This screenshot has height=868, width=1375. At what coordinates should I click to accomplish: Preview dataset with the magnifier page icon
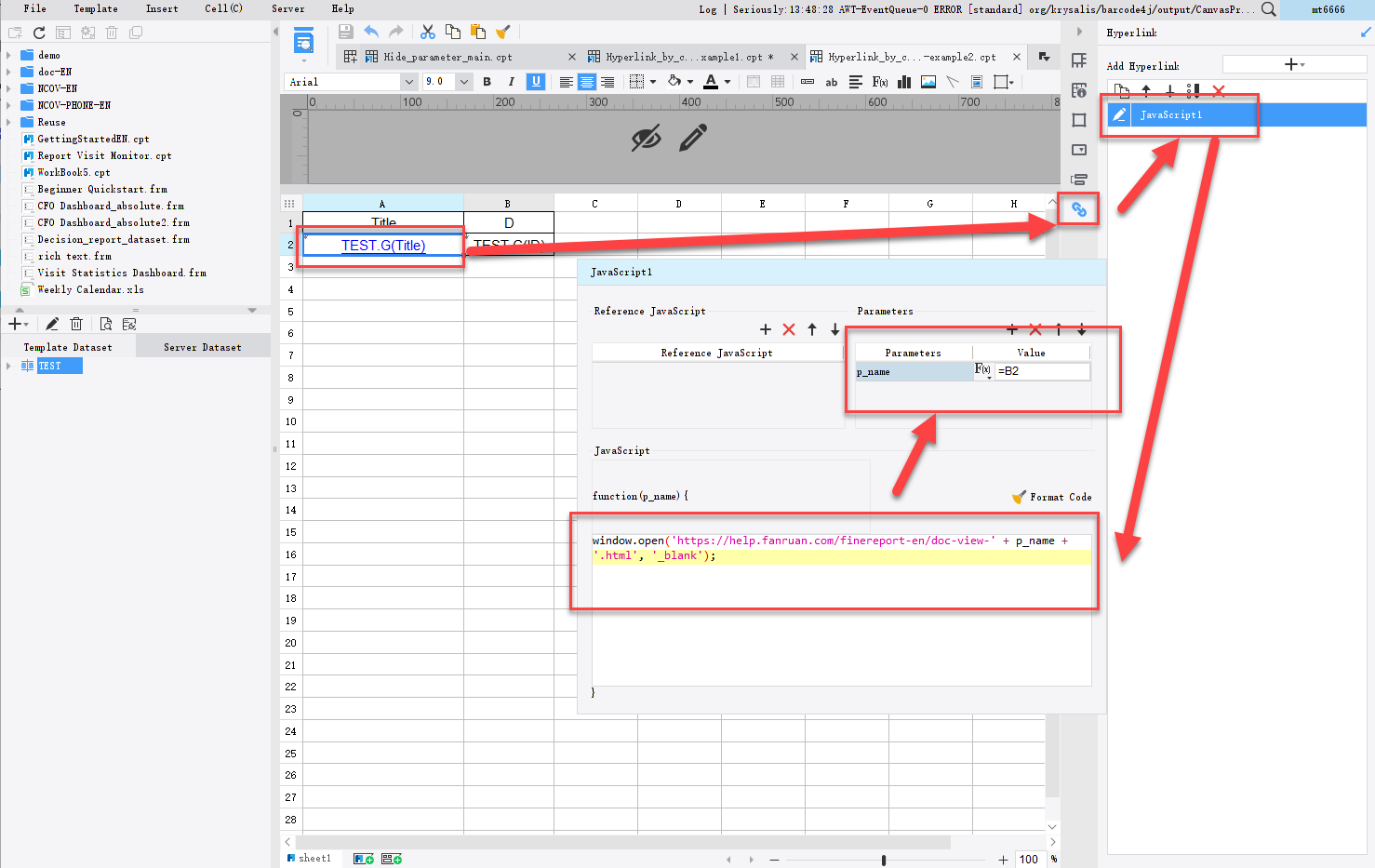click(105, 324)
